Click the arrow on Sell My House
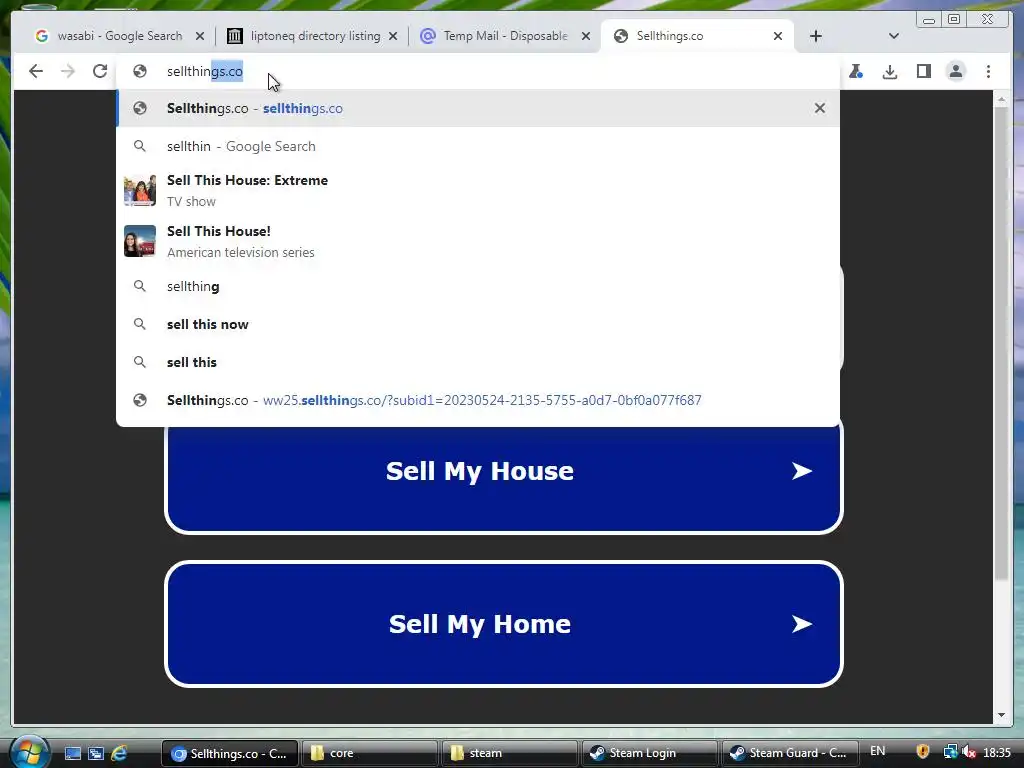 (801, 471)
